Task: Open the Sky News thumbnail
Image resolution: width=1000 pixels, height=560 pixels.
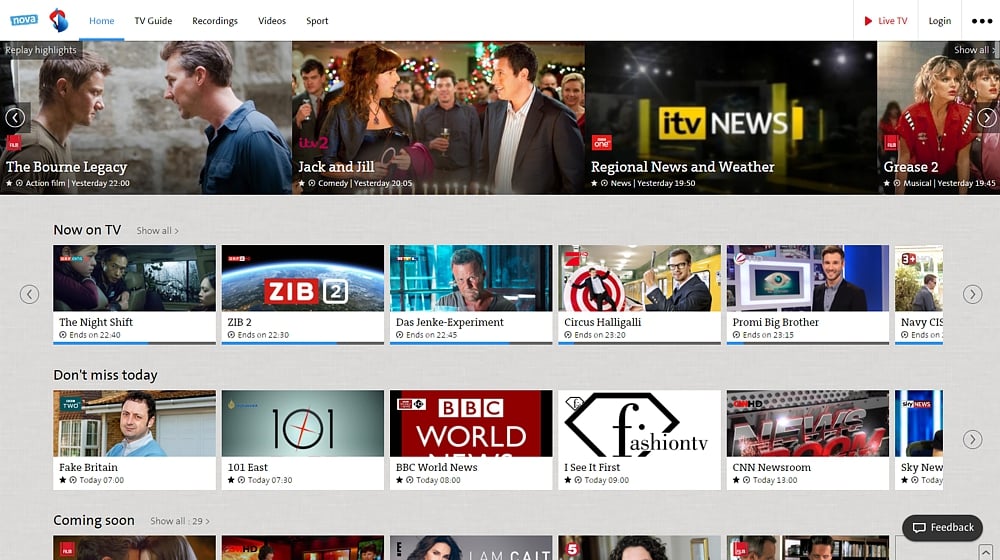Action: pos(919,424)
